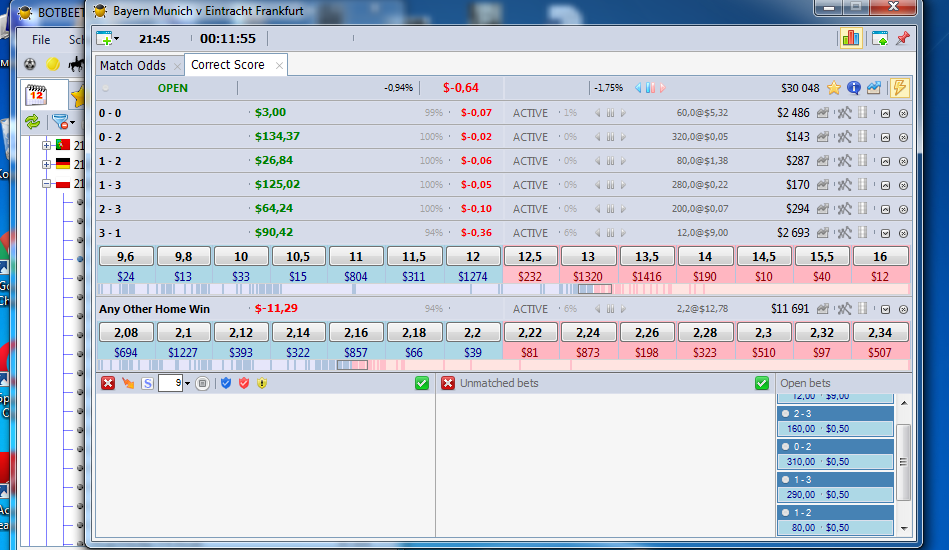Click the Open bets scrollbar up arrow
This screenshot has height=550, width=949.
[x=904, y=403]
